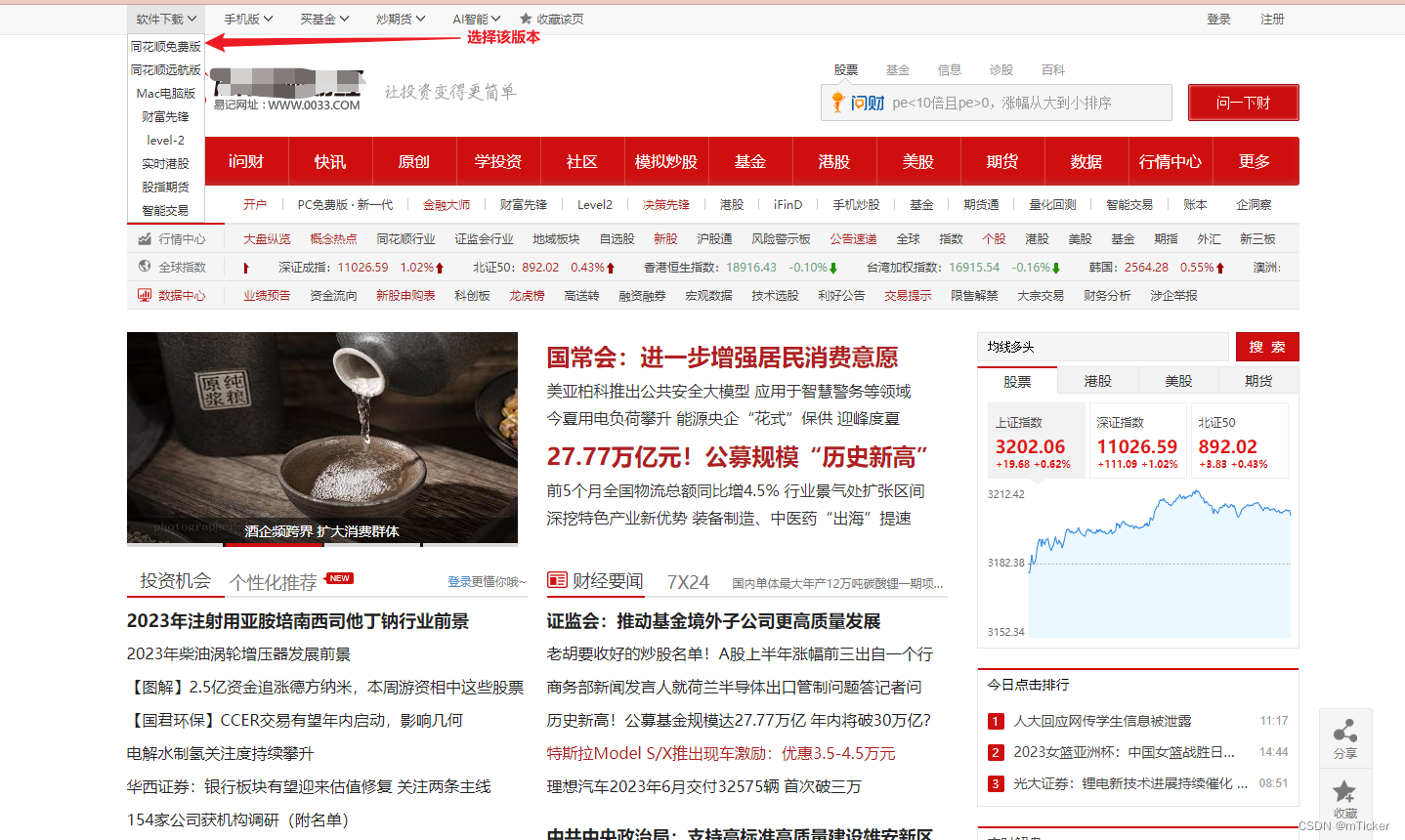Click rank number 1 badge in 今日点击排行
This screenshot has height=840, width=1405.
tap(996, 721)
